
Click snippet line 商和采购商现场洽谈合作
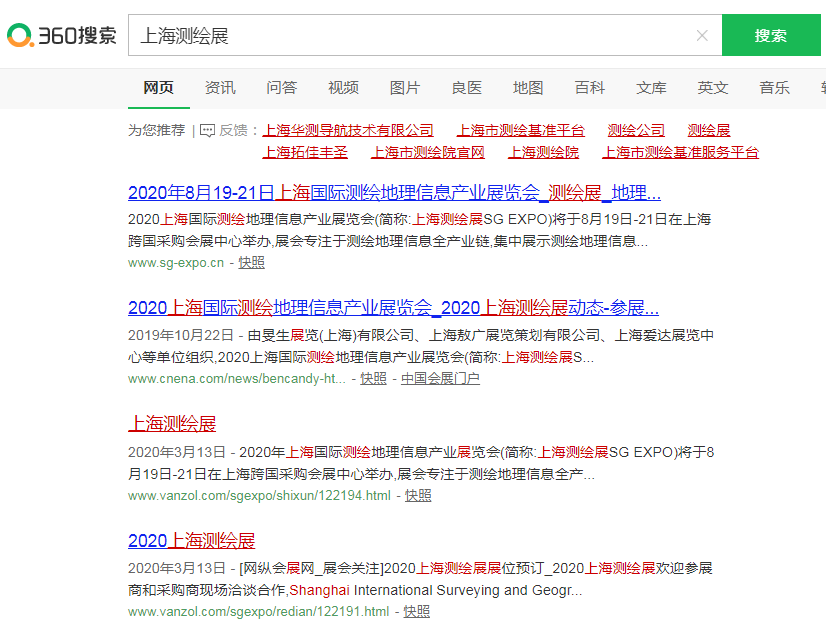[355, 590]
